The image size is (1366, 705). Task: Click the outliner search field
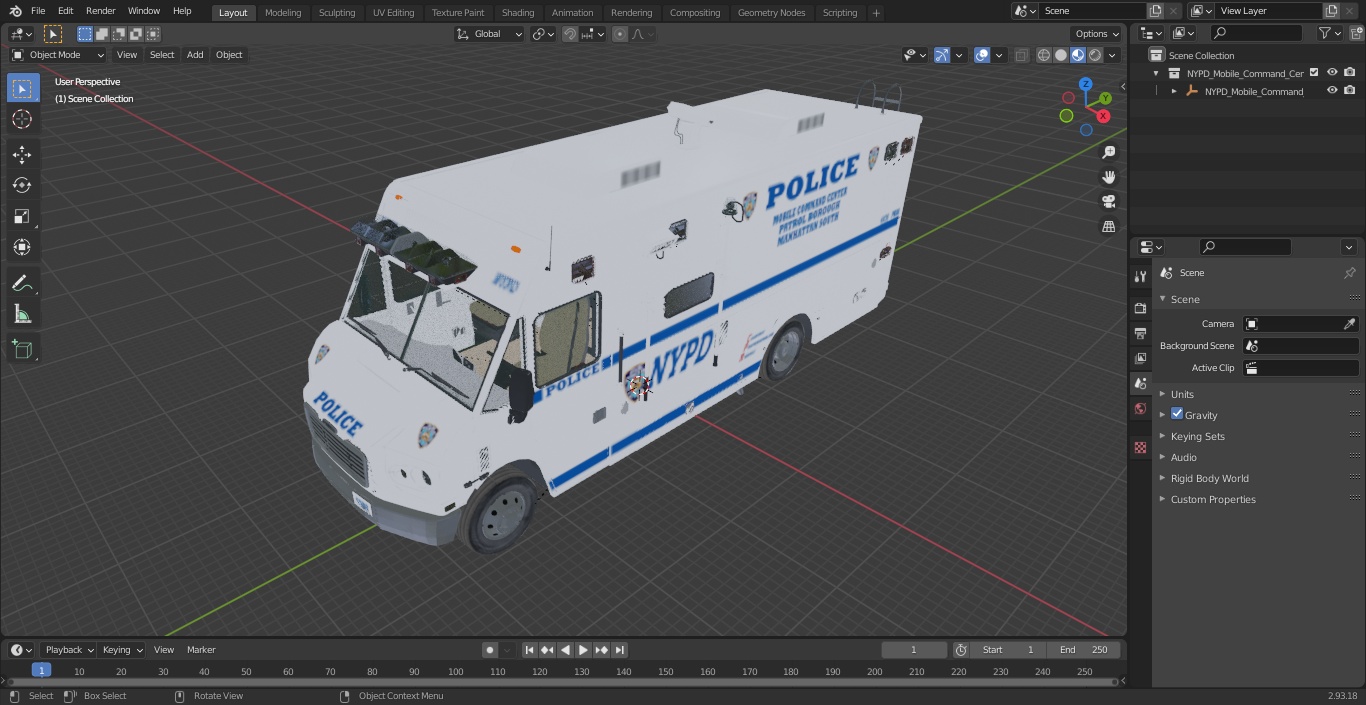[x=1256, y=33]
